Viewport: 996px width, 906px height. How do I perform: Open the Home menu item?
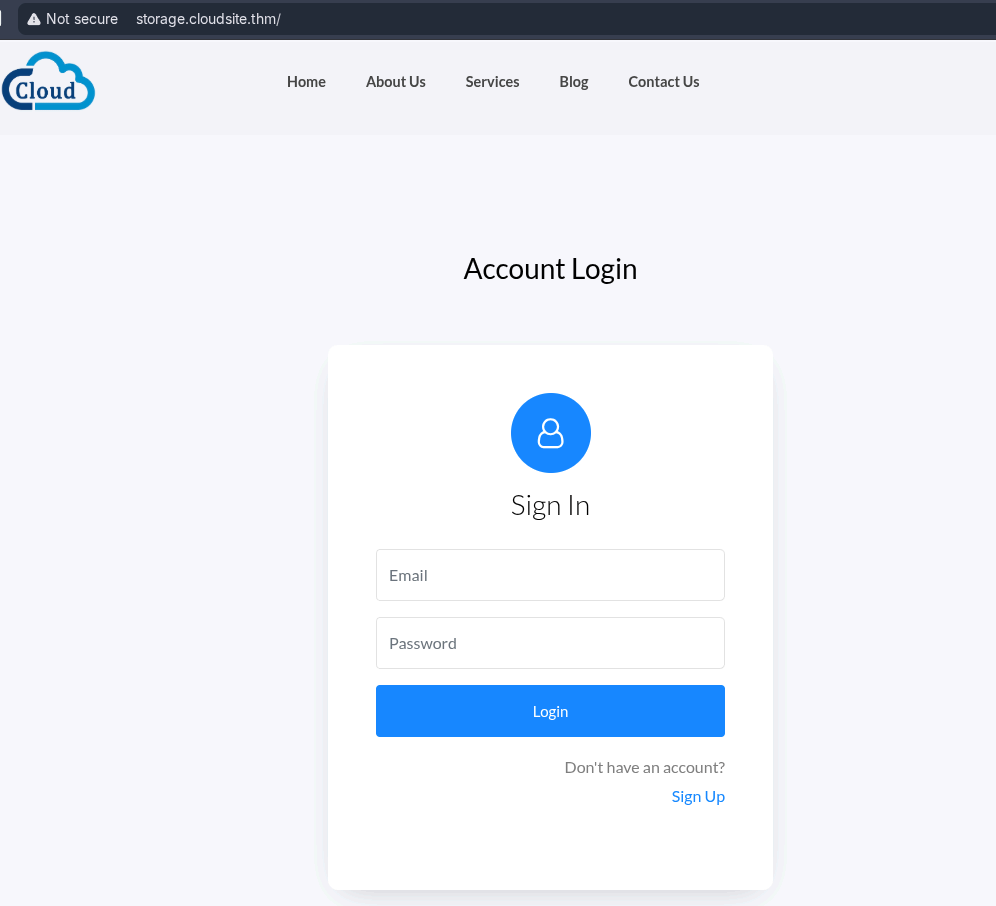coord(306,82)
